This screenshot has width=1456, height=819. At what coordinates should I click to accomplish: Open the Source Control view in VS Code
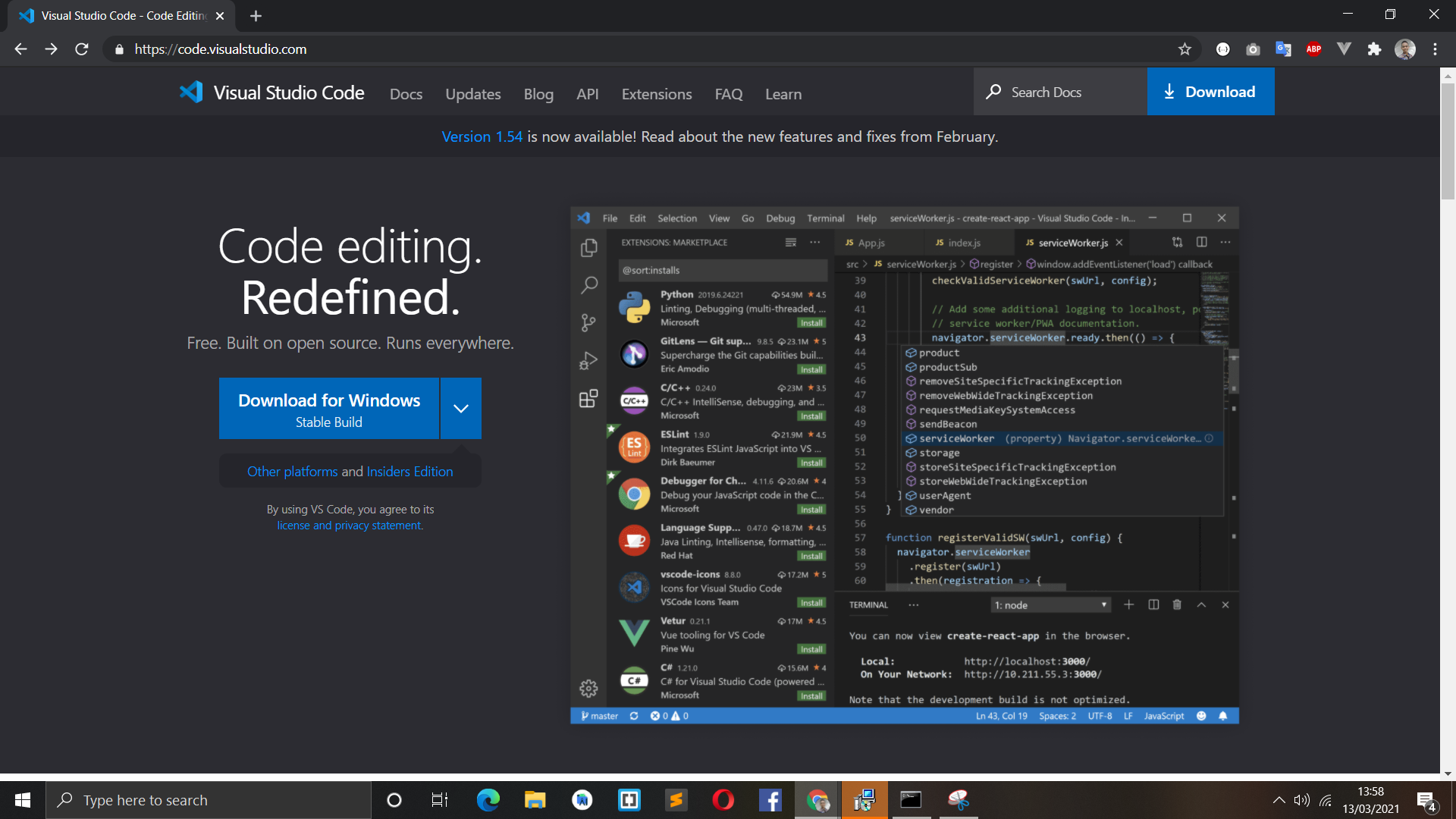[589, 322]
